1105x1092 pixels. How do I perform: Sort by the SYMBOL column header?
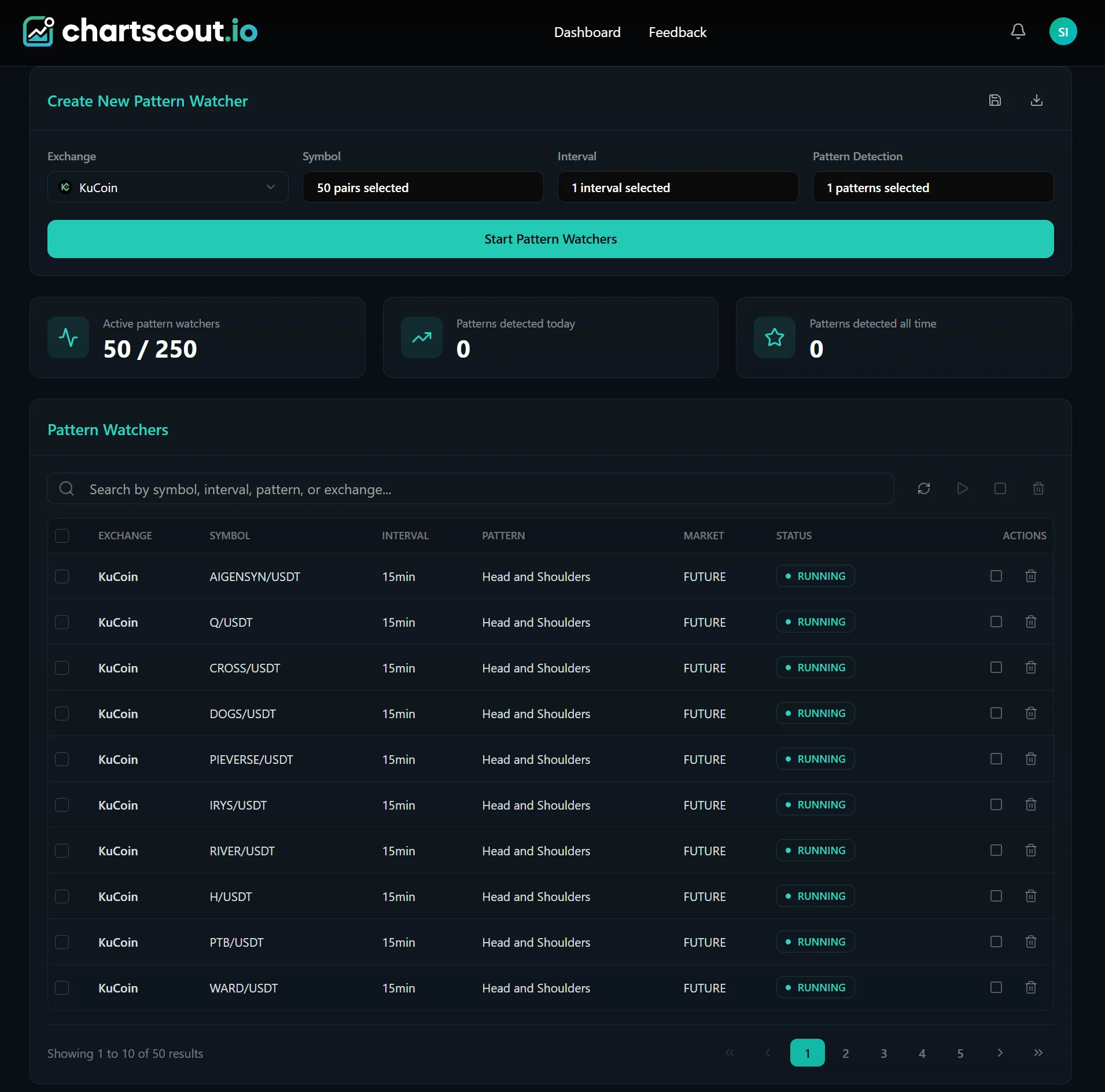click(x=230, y=536)
